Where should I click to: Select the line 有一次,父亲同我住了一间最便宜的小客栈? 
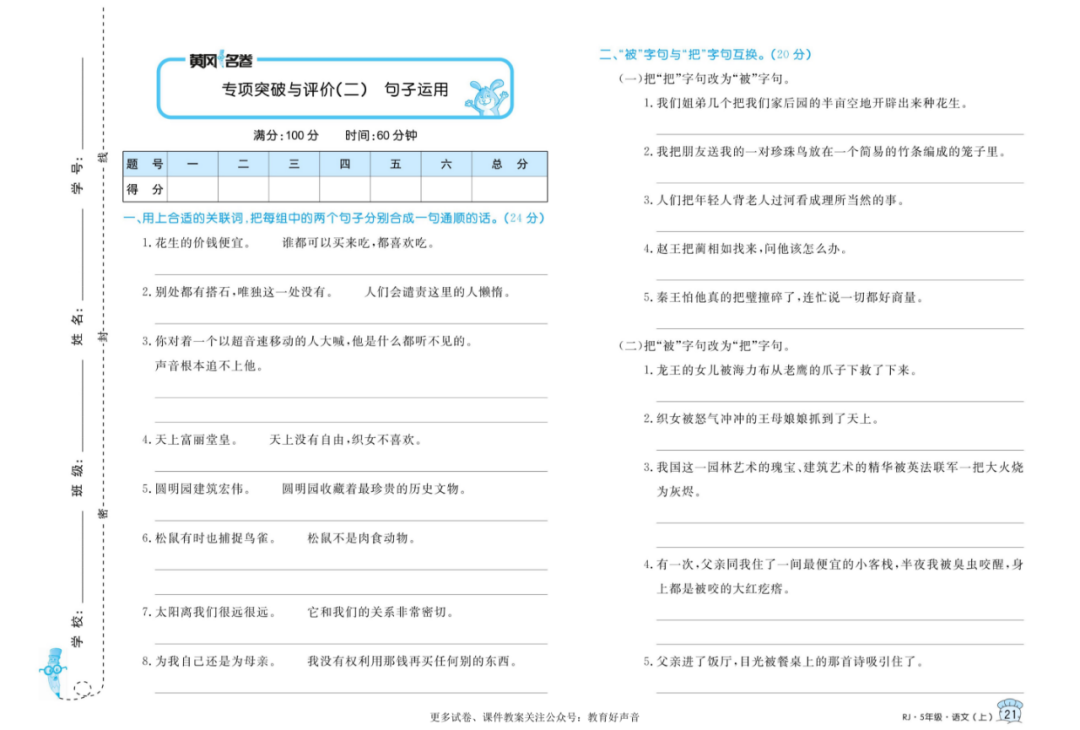tap(840, 564)
